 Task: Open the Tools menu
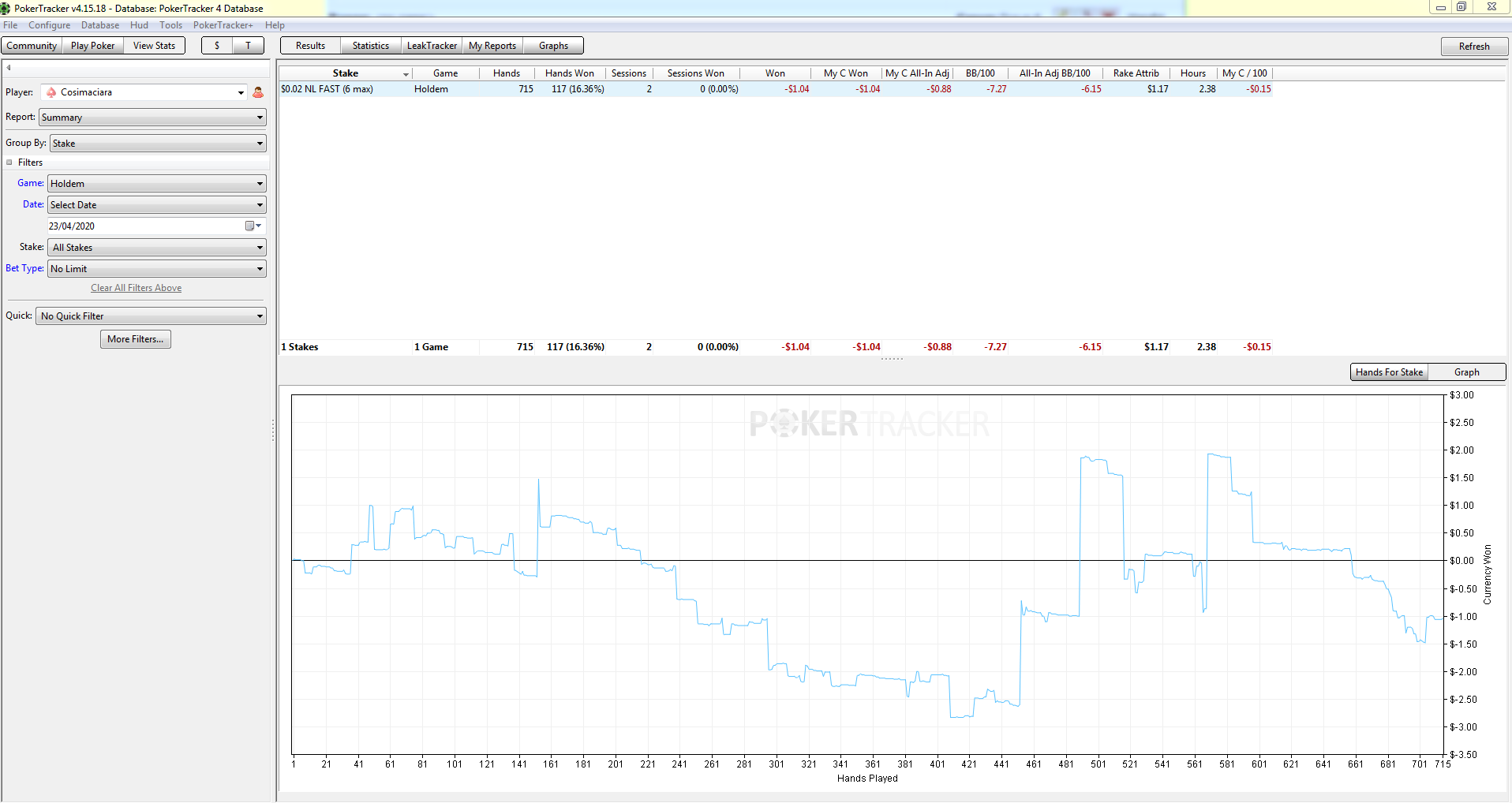[x=171, y=25]
